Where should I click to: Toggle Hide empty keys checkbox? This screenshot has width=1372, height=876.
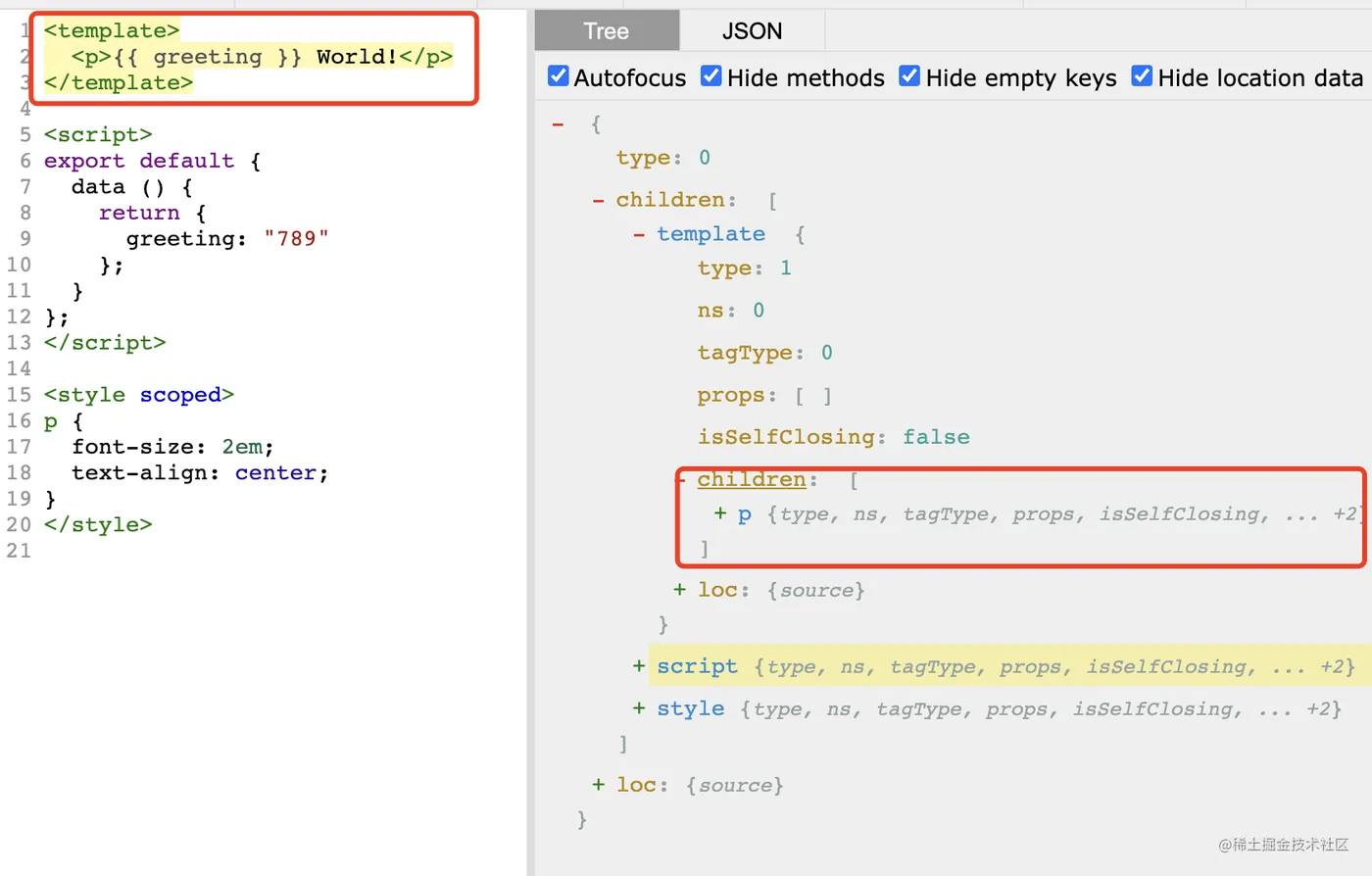(909, 76)
